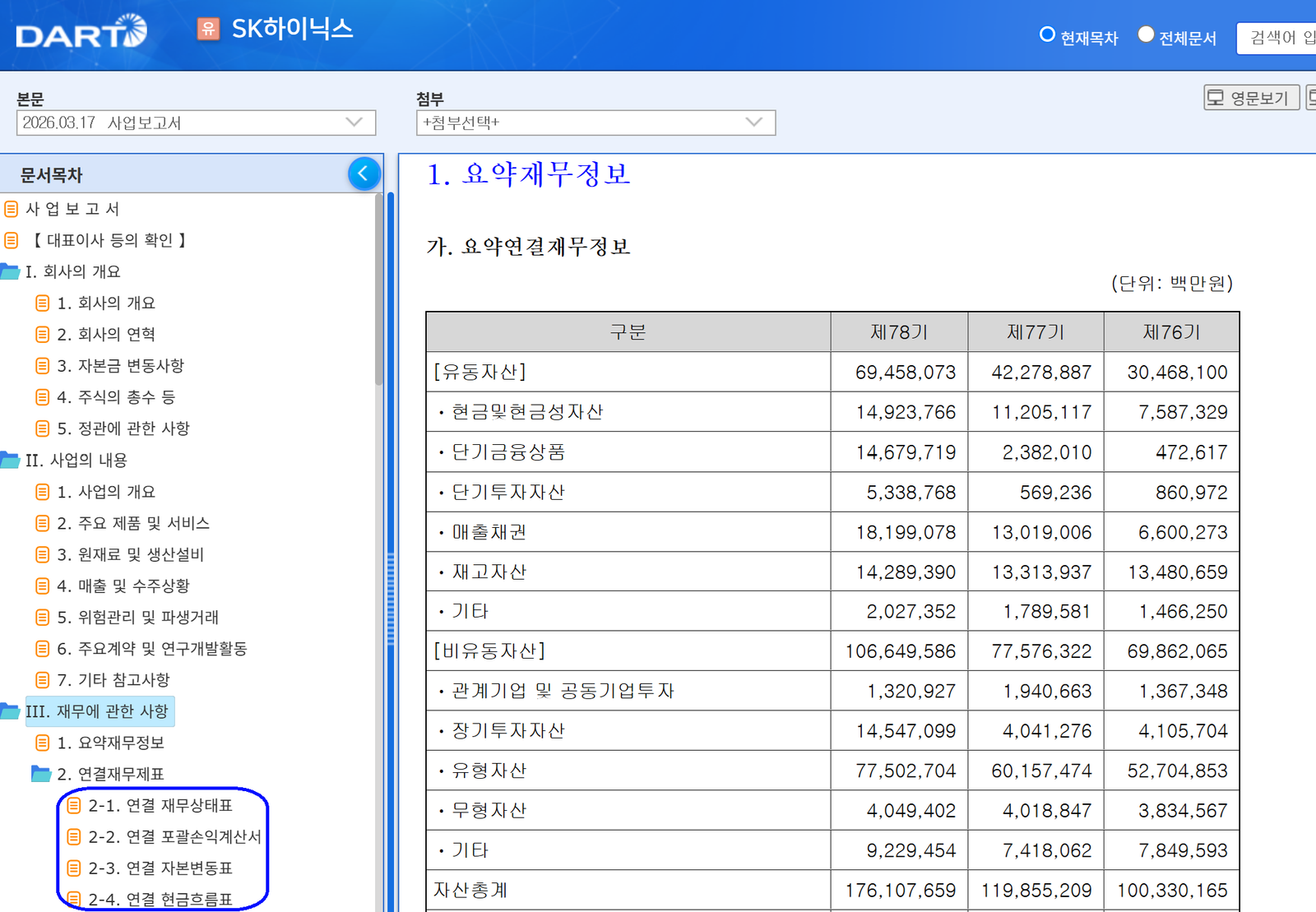Open 1. 요약재무정보 in the tree
Image resolution: width=1316 pixels, height=912 pixels.
[x=111, y=743]
